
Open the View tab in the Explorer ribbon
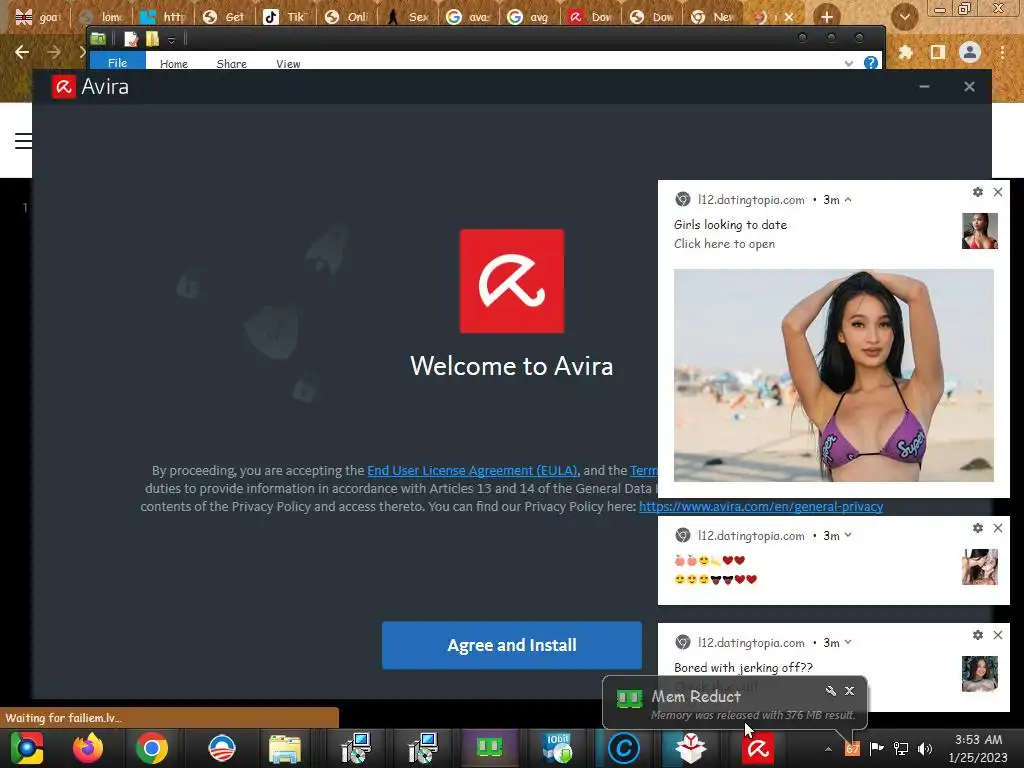pyautogui.click(x=288, y=63)
